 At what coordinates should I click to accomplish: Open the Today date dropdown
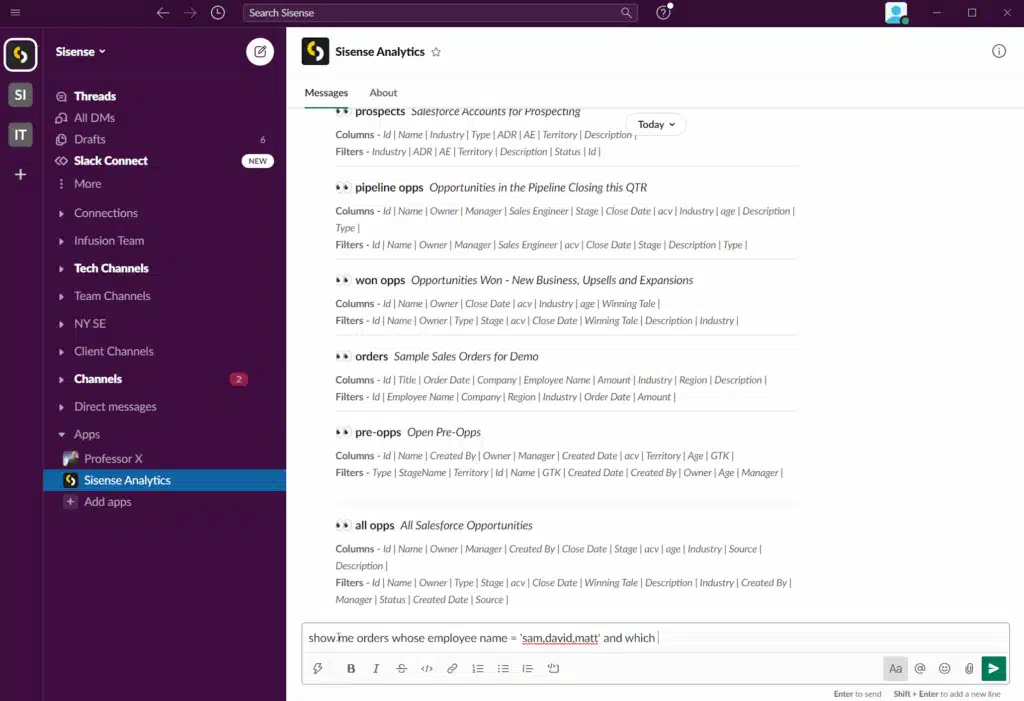(655, 124)
